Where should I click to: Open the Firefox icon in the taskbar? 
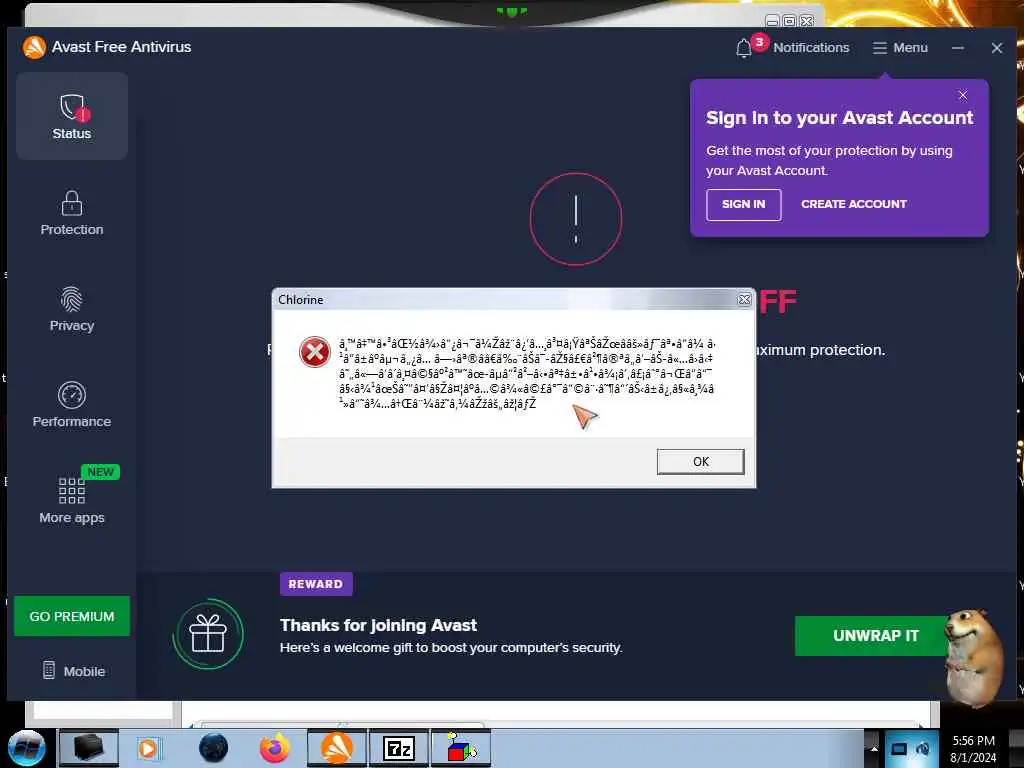click(274, 748)
